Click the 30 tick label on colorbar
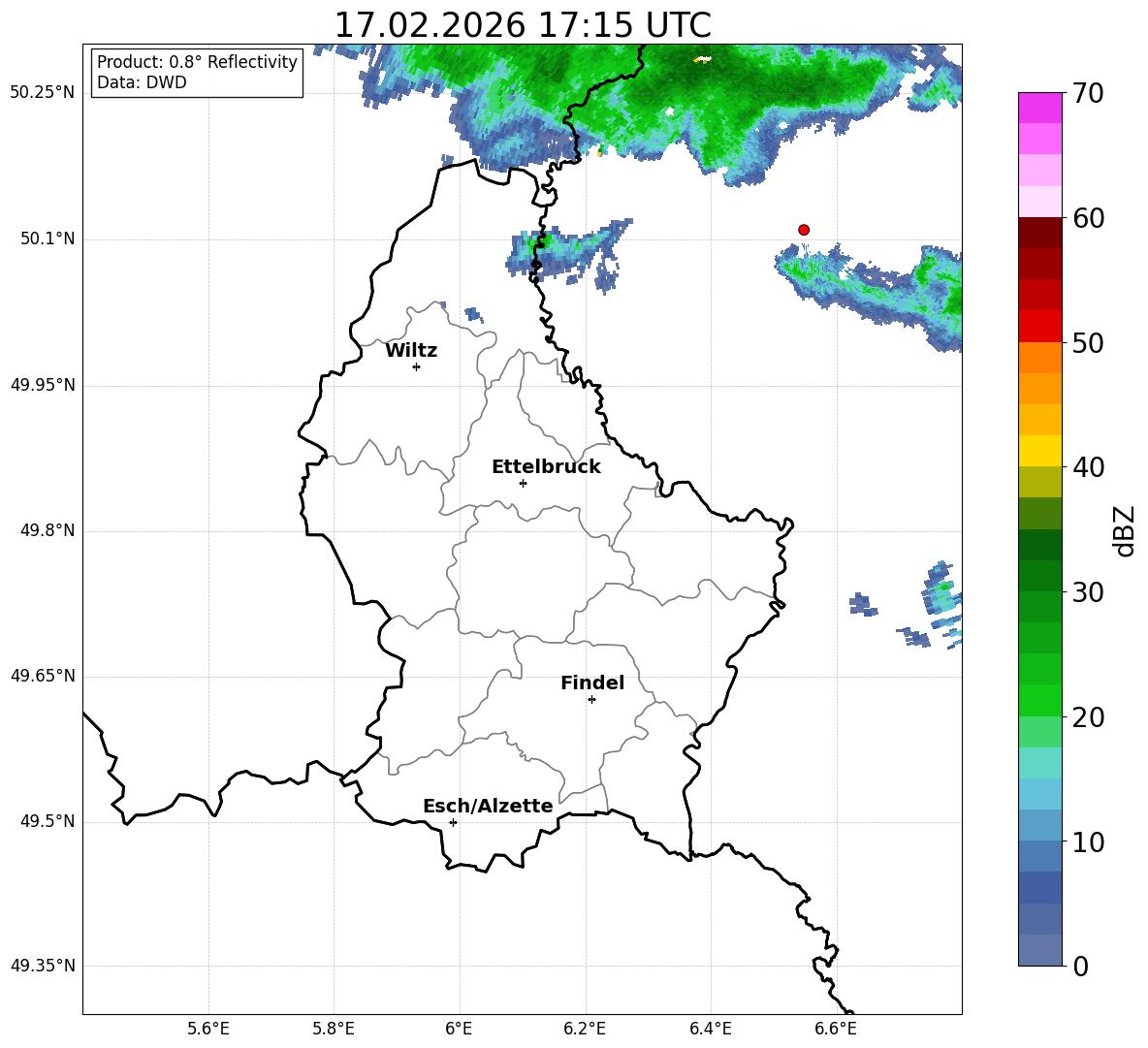1148x1048 pixels. pyautogui.click(x=1088, y=592)
